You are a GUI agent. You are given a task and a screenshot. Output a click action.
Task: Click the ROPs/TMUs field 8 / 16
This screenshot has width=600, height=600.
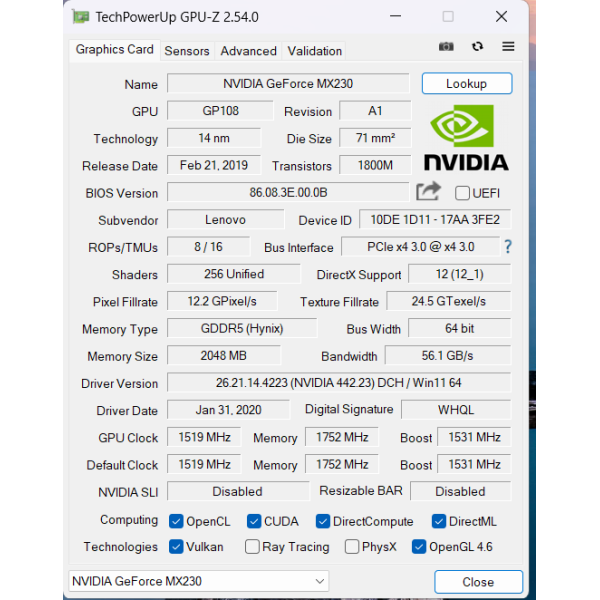(209, 246)
